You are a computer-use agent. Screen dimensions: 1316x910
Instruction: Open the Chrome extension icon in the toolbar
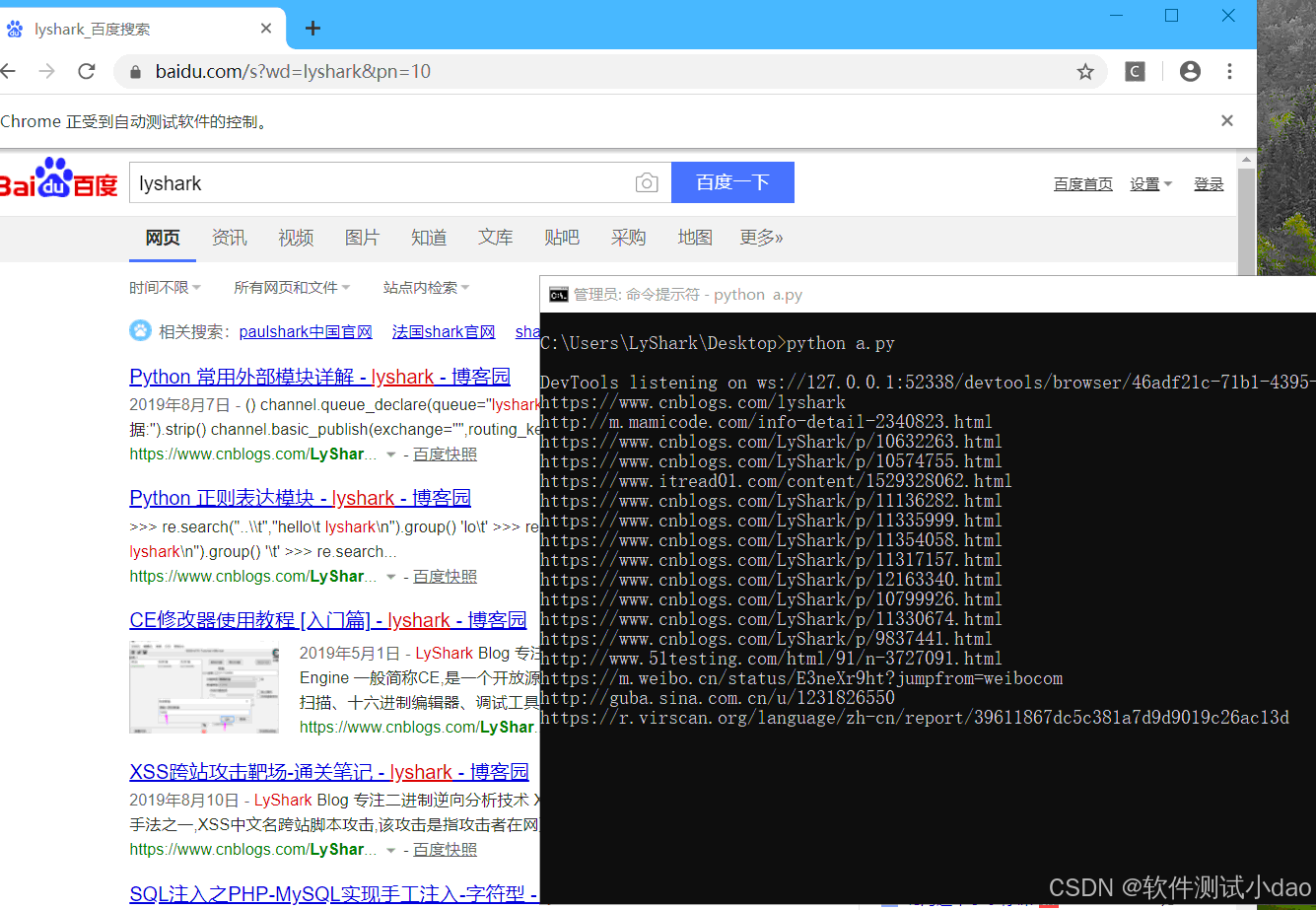1136,71
